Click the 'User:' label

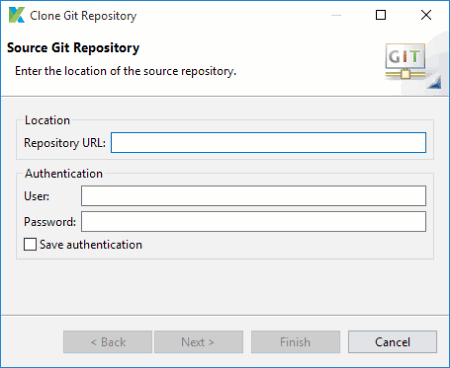point(37,196)
